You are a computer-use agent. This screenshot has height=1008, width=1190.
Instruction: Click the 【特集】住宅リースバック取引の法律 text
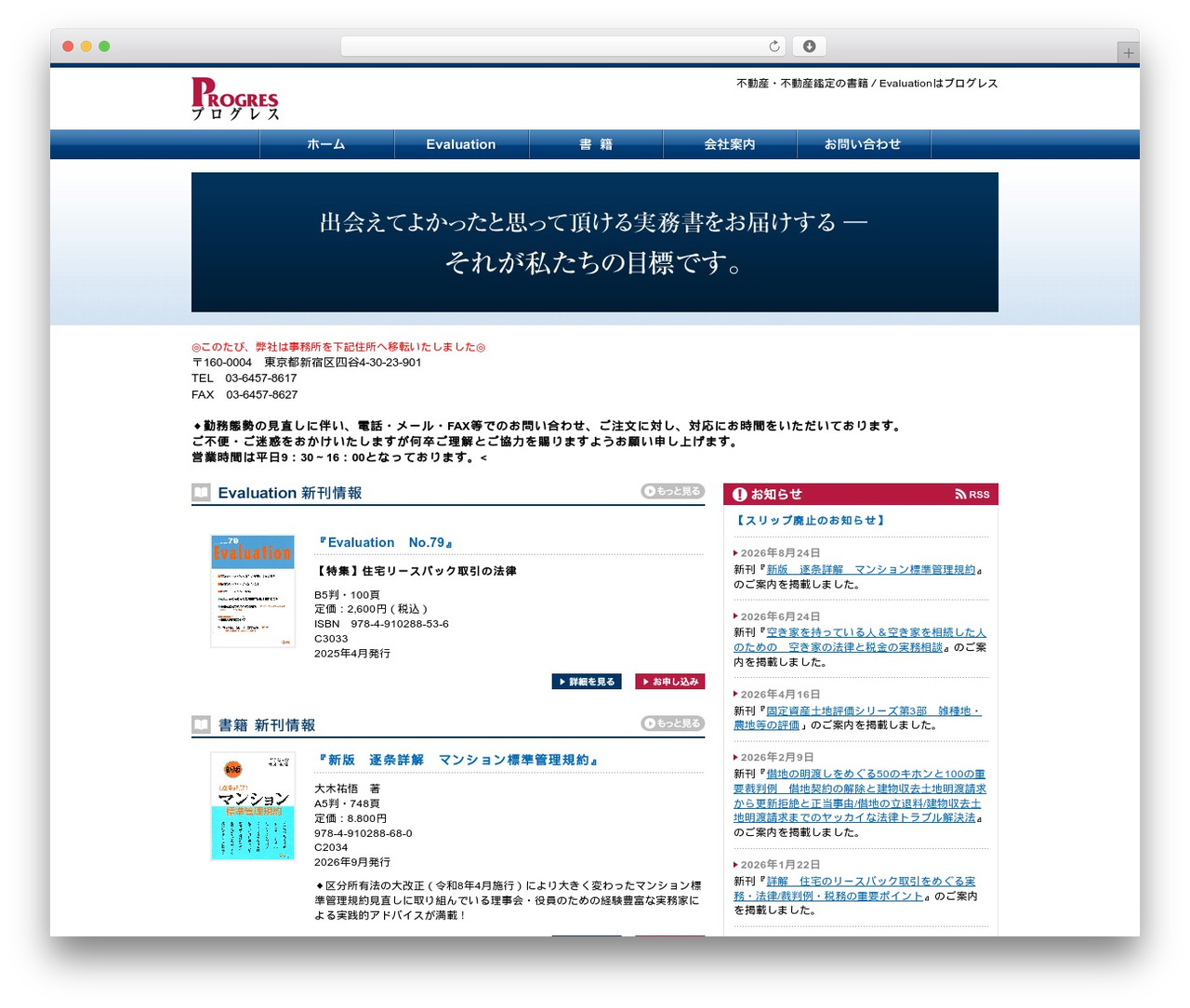coord(416,571)
